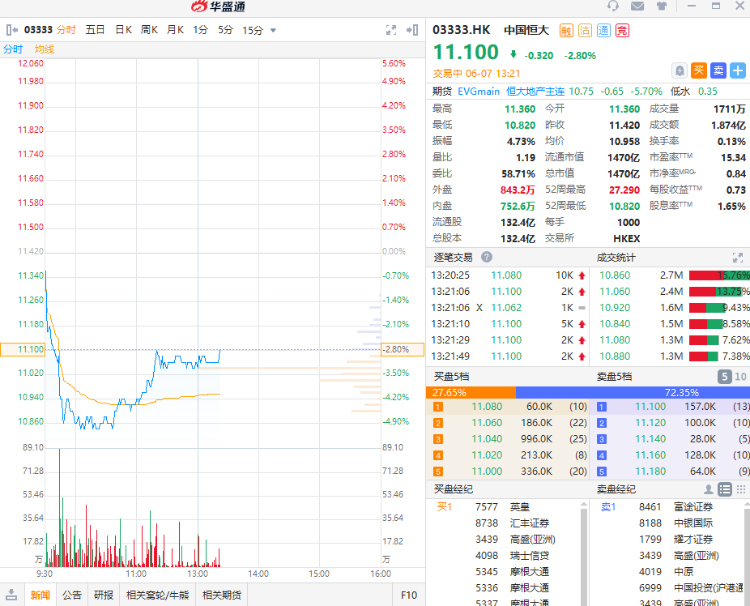Image resolution: width=750 pixels, height=606 pixels.
Task: Select the 5分 five-minute chart
Action: 225,30
